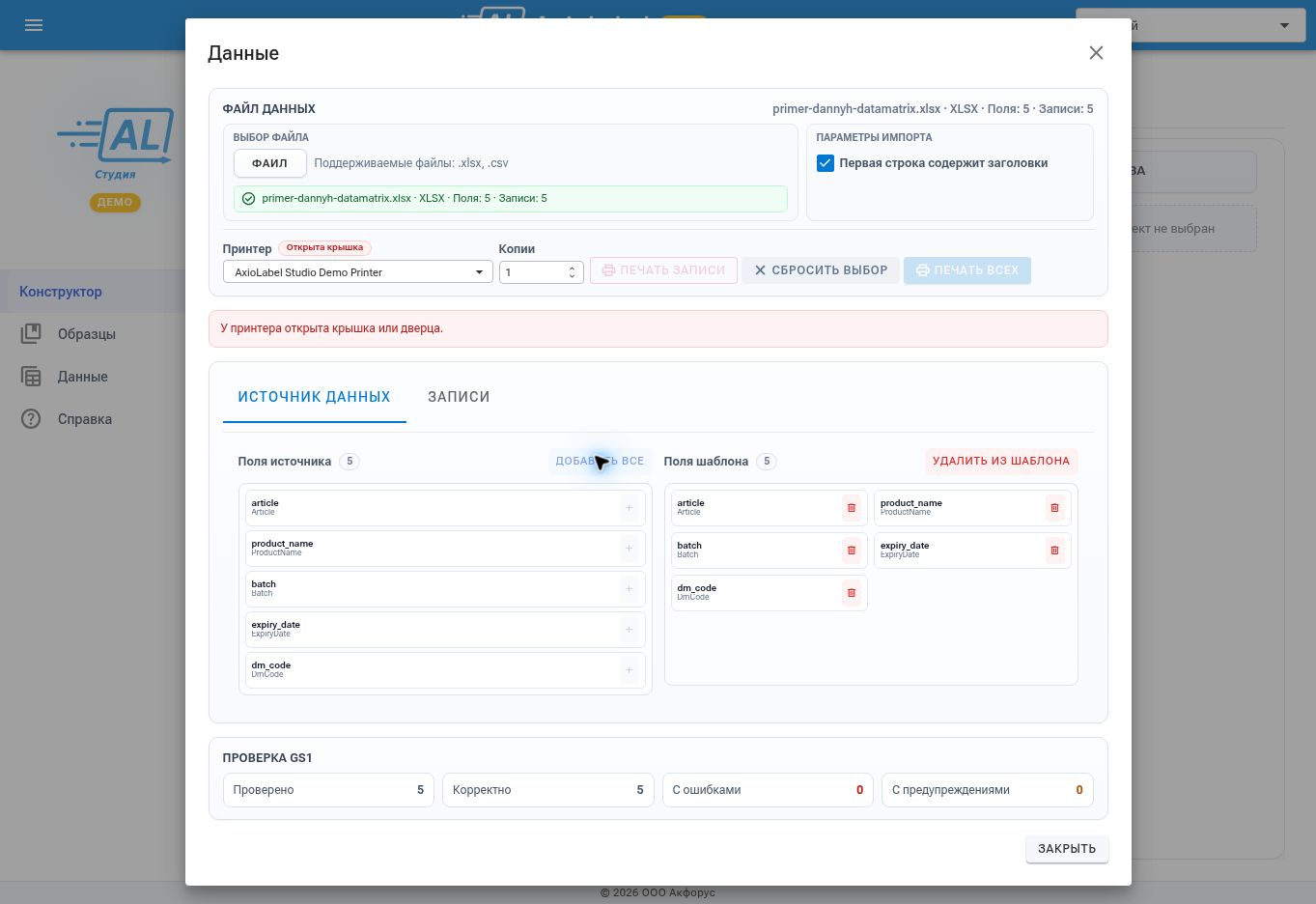Open the hamburger menu icon

tap(34, 25)
